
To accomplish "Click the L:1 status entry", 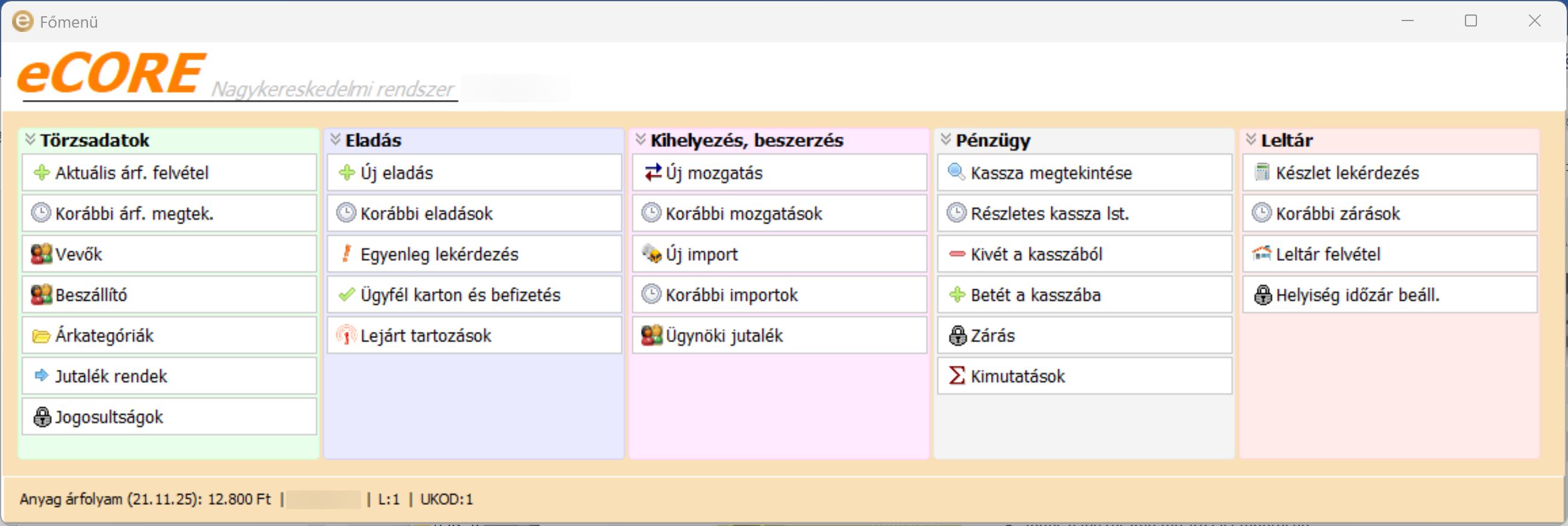I will (x=389, y=499).
